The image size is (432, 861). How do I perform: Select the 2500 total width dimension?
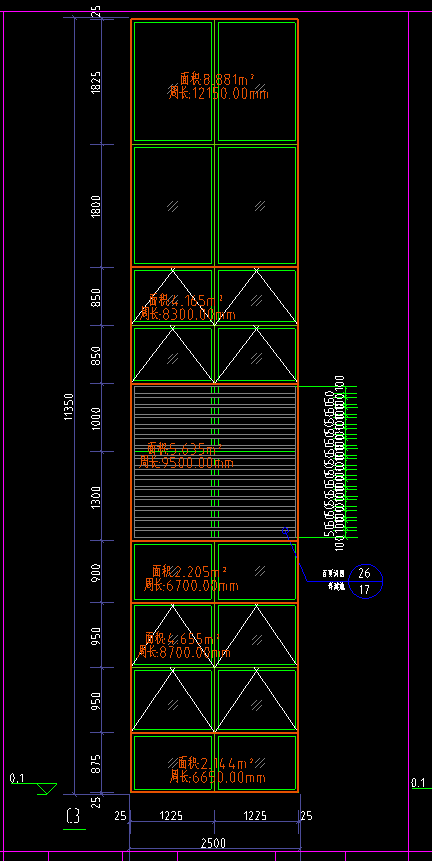pos(214,843)
